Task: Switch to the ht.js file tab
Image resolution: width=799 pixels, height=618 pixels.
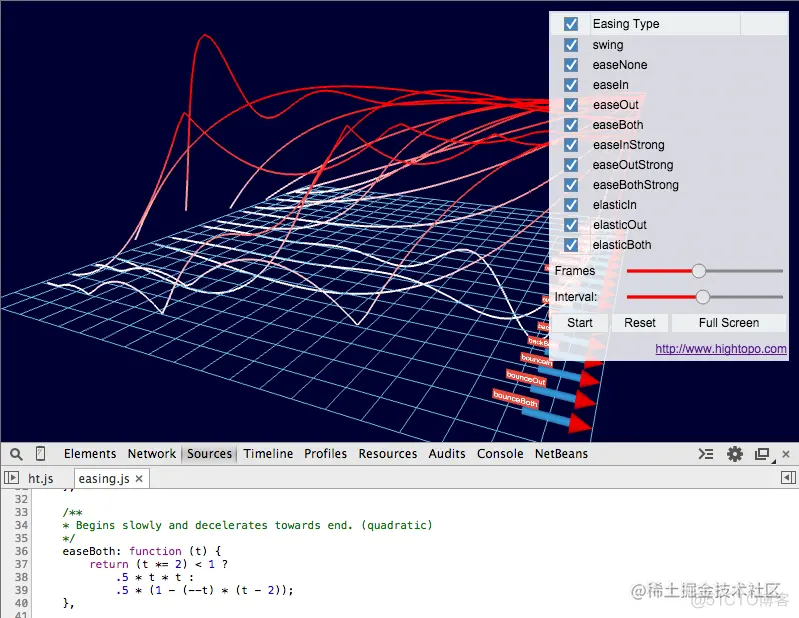Action: [40, 478]
